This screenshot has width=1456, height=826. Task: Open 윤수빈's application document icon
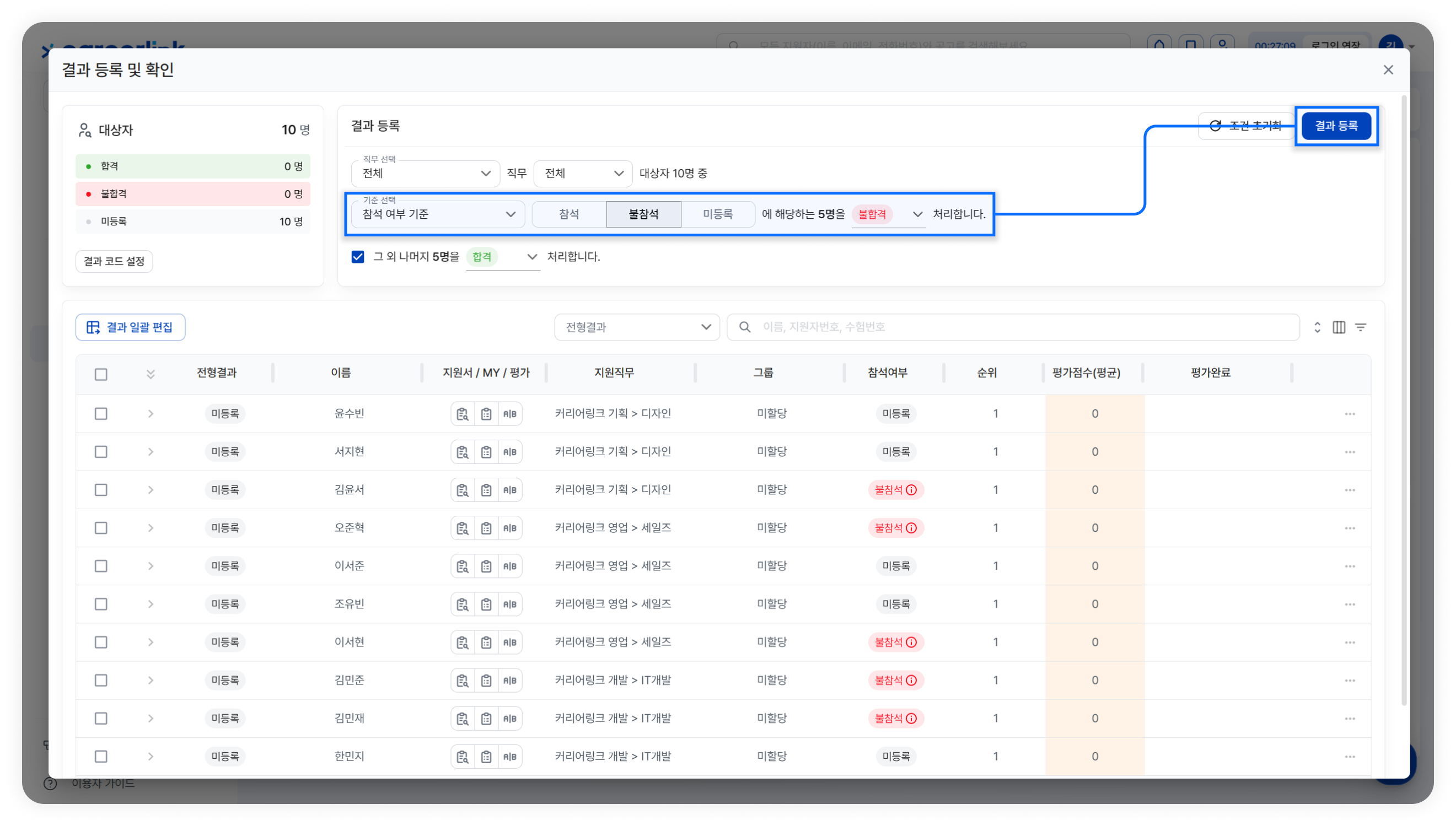tap(463, 414)
